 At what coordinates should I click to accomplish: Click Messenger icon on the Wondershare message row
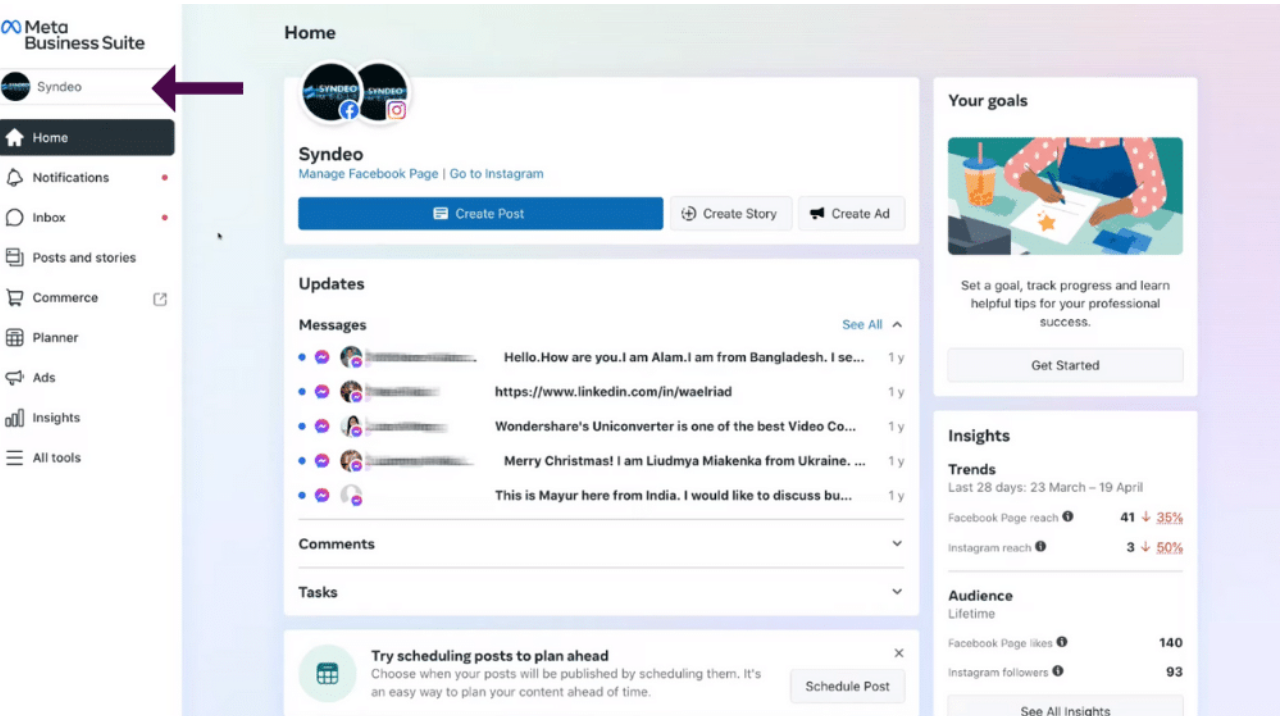click(322, 426)
